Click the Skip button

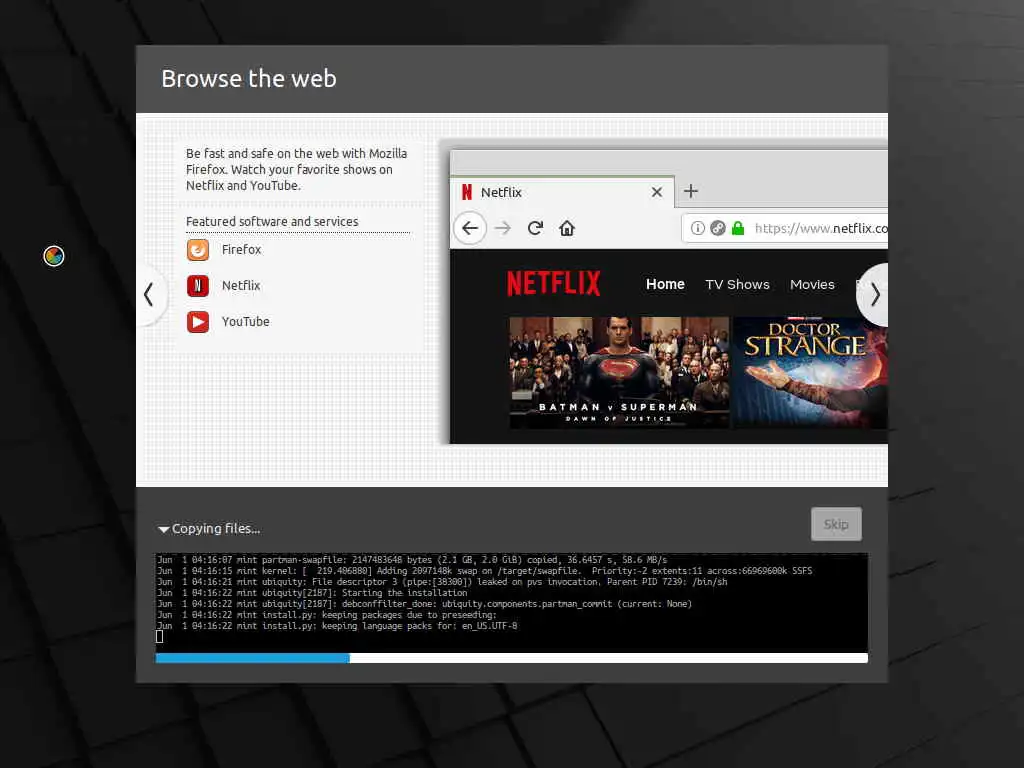tap(836, 524)
